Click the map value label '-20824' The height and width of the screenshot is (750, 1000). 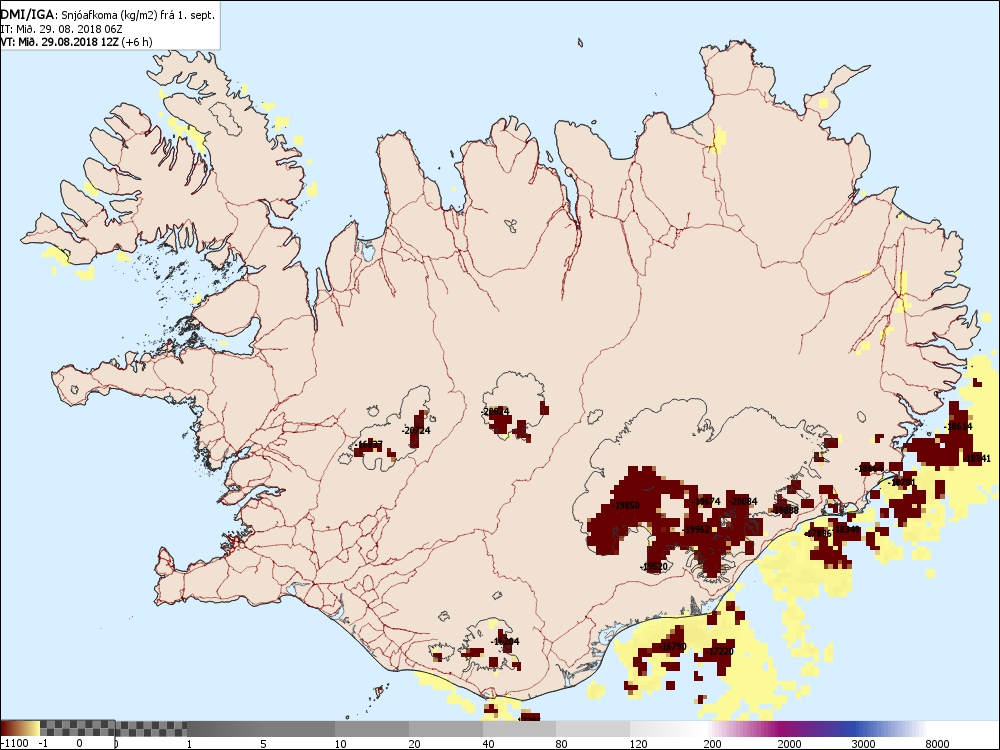click(x=495, y=412)
